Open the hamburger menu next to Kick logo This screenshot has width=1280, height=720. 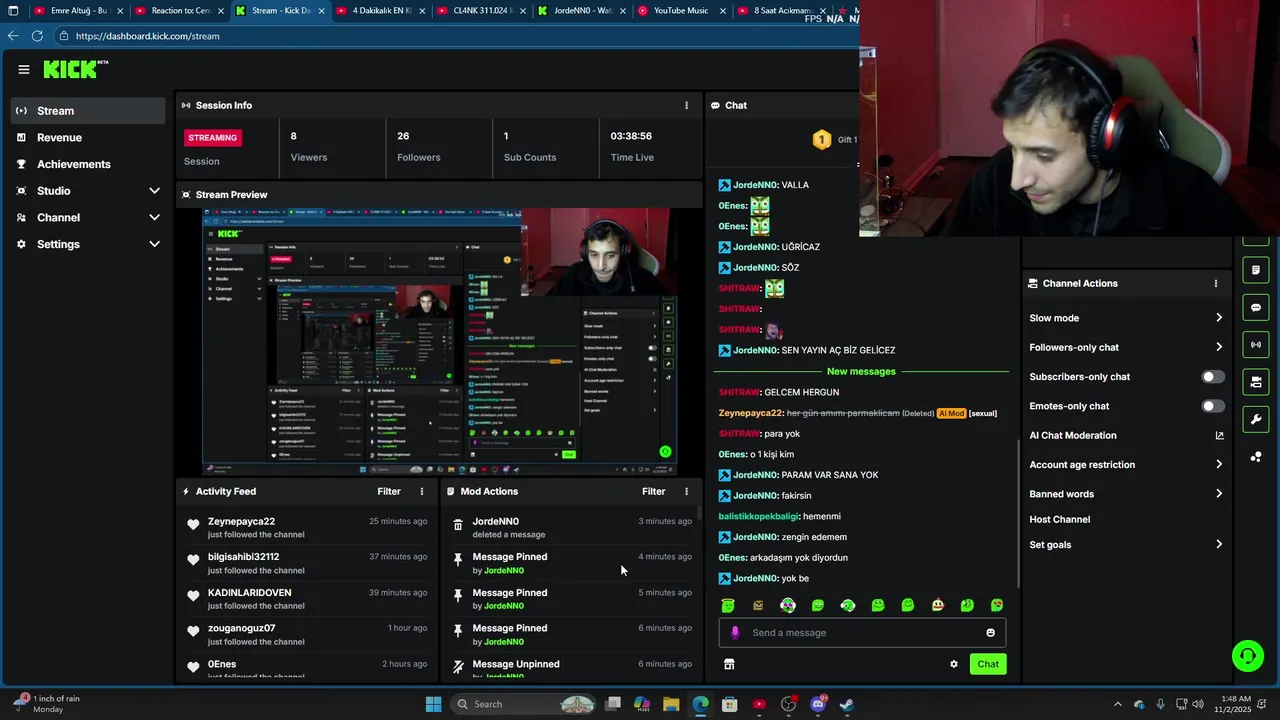click(23, 69)
